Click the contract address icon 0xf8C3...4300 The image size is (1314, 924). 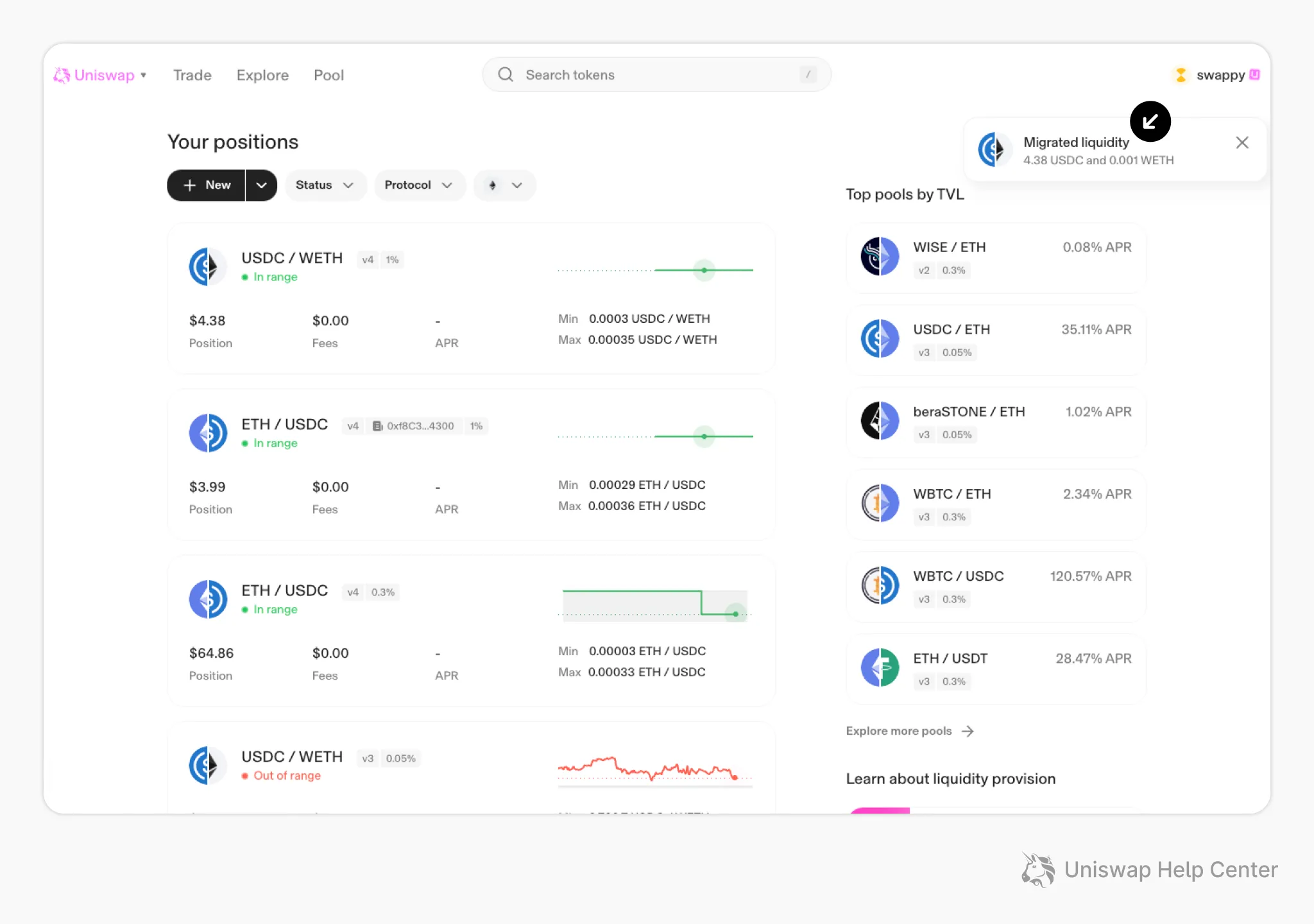[x=378, y=426]
